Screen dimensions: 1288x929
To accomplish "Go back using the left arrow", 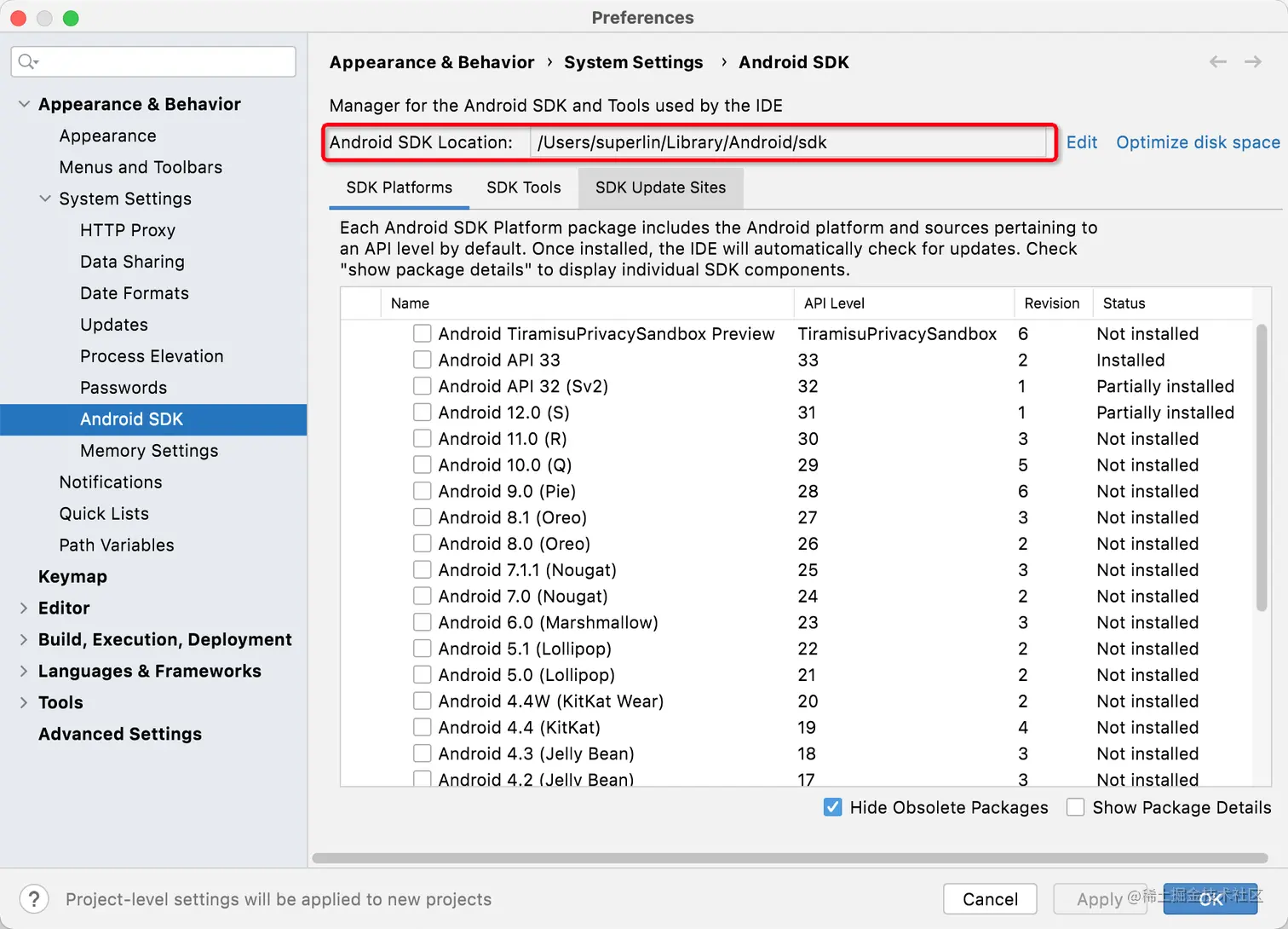I will click(1218, 61).
